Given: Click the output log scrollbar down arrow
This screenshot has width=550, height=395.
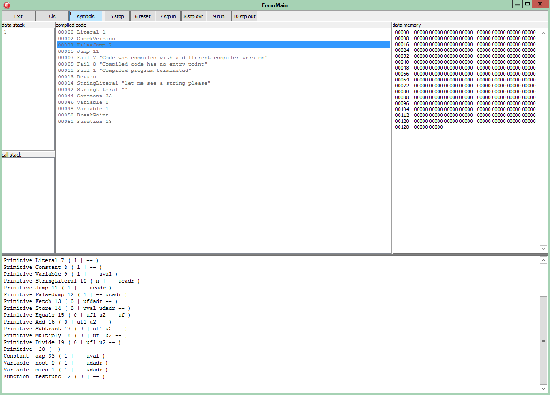Looking at the screenshot, I should point(543,389).
